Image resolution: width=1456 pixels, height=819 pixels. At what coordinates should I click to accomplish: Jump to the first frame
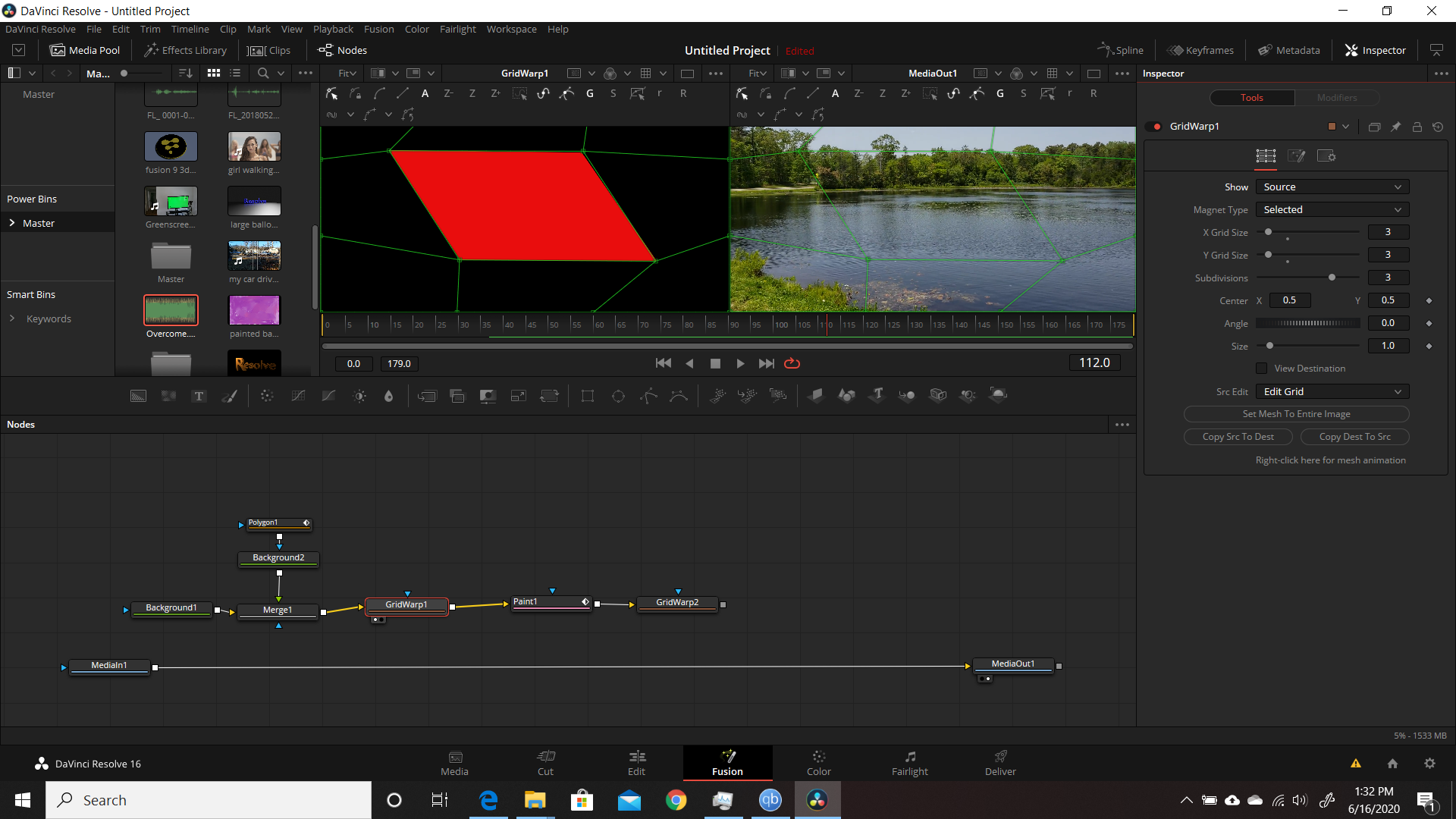(x=664, y=363)
